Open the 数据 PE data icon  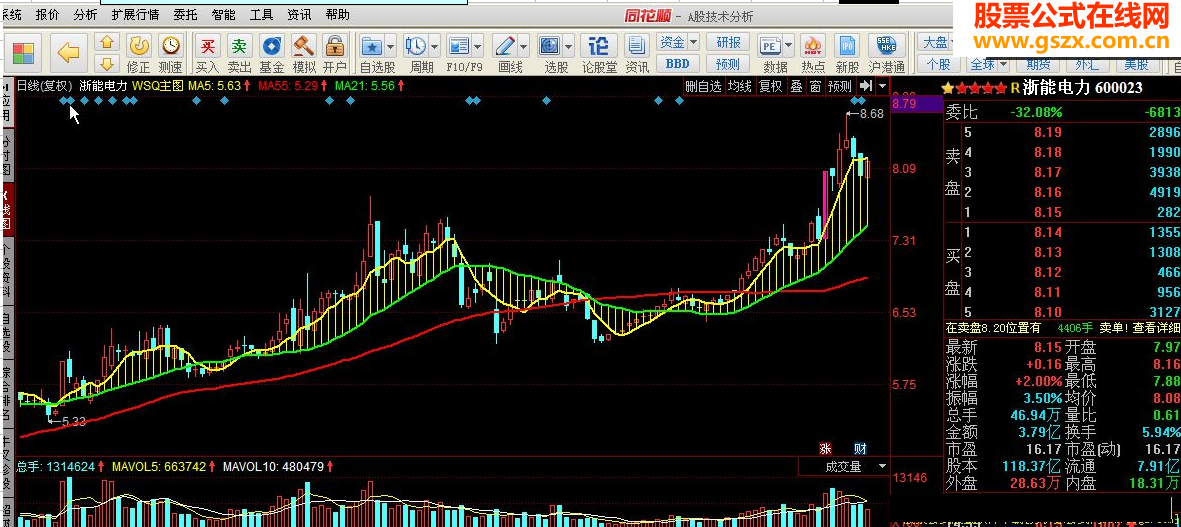770,46
